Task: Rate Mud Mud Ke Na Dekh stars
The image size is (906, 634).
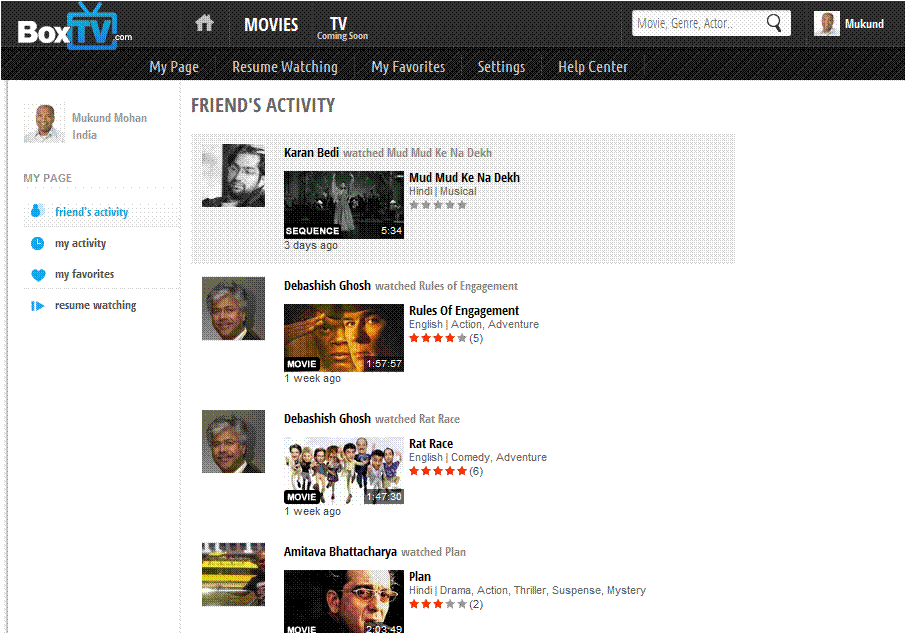Action: [x=438, y=205]
